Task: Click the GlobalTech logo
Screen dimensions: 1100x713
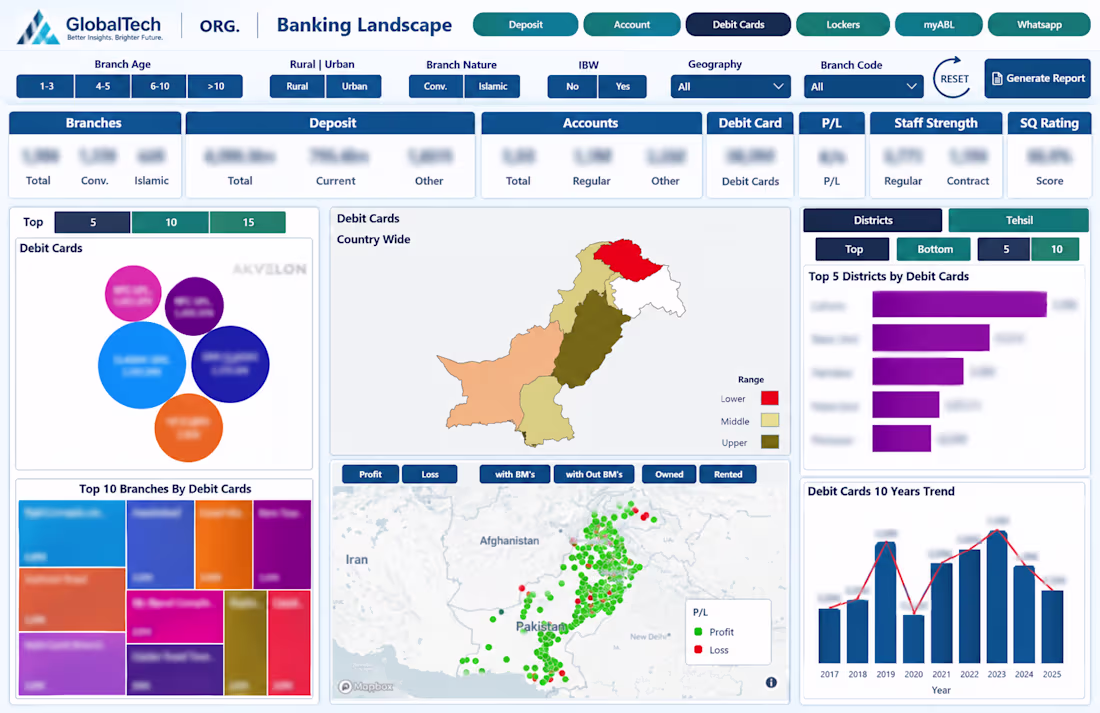Action: 90,27
